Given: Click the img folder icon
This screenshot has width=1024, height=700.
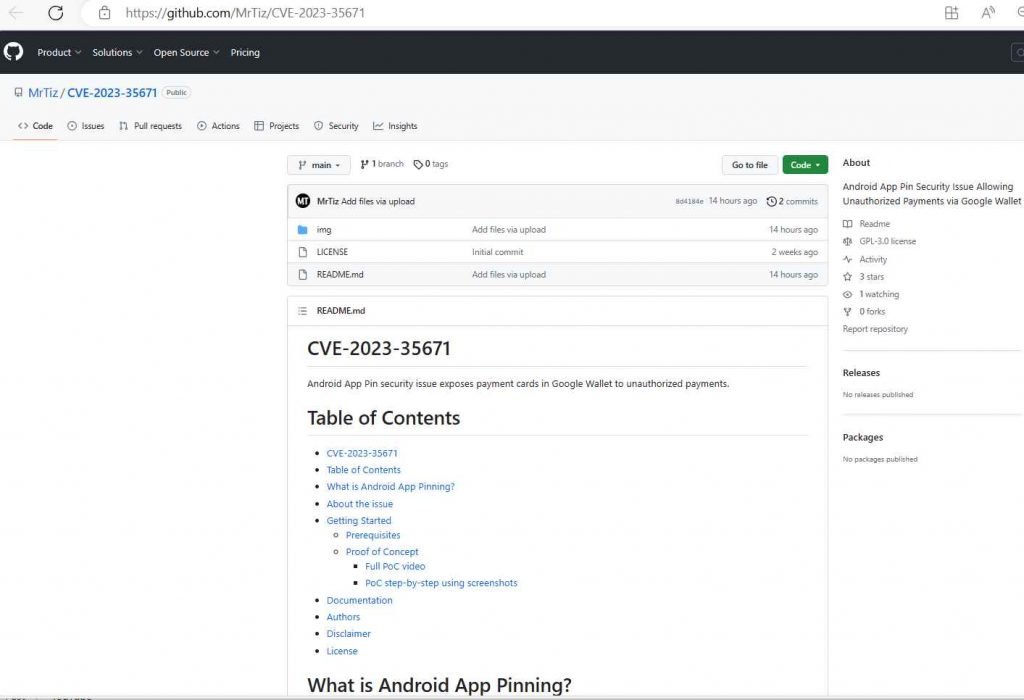Looking at the screenshot, I should pos(302,230).
